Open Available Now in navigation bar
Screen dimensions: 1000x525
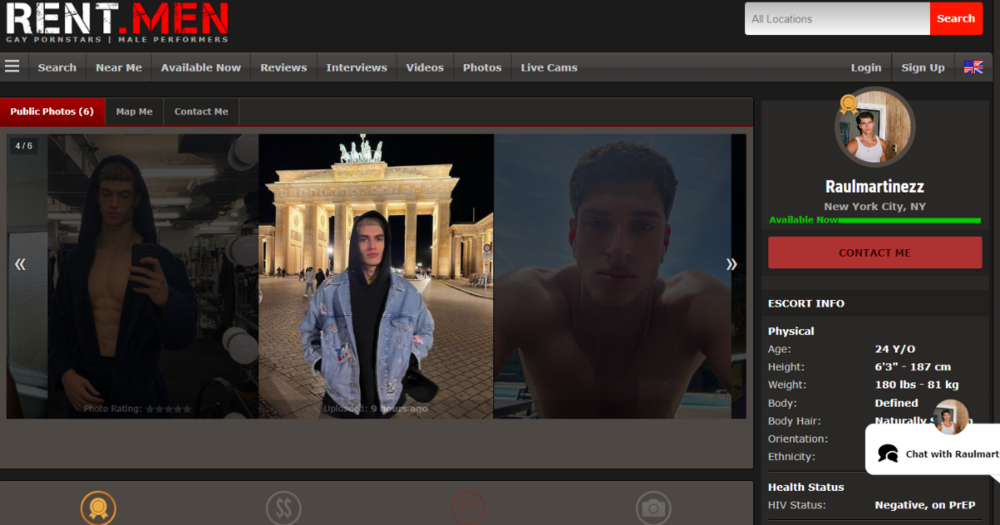[x=201, y=68]
